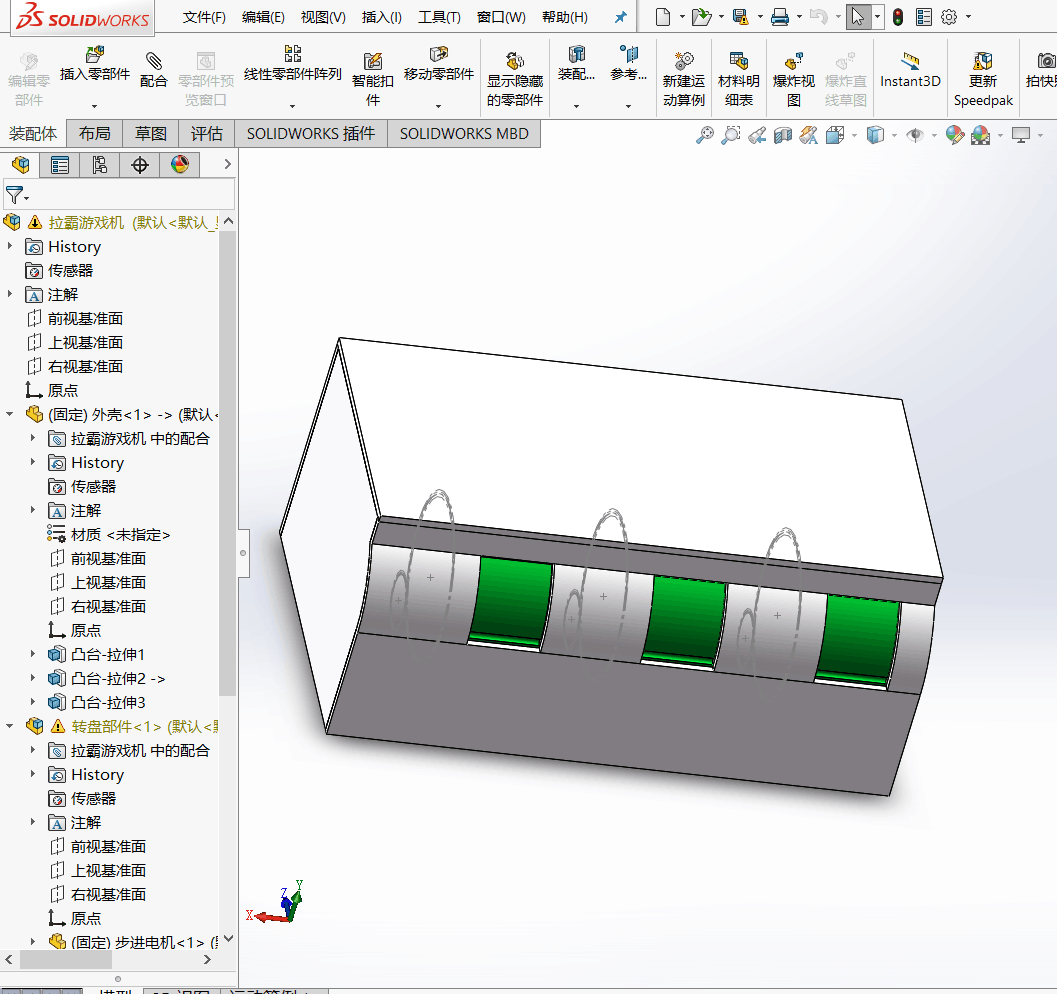
Task: Switch to the 布局 tab
Action: (94, 133)
